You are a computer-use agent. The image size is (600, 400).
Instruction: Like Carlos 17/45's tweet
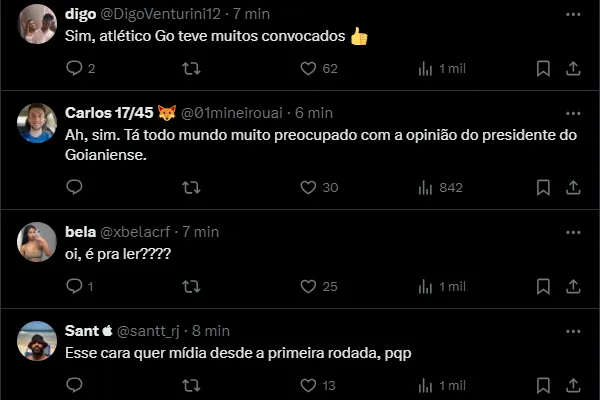(309, 187)
